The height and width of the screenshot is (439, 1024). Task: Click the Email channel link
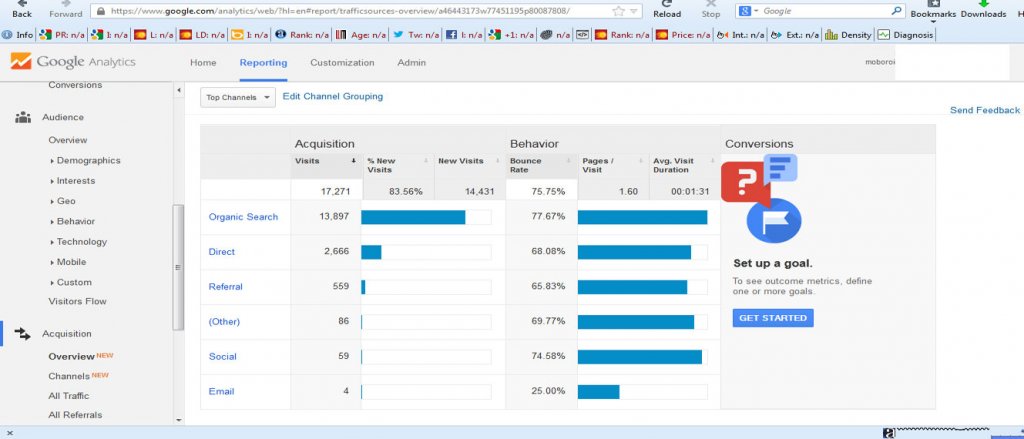tap(221, 391)
